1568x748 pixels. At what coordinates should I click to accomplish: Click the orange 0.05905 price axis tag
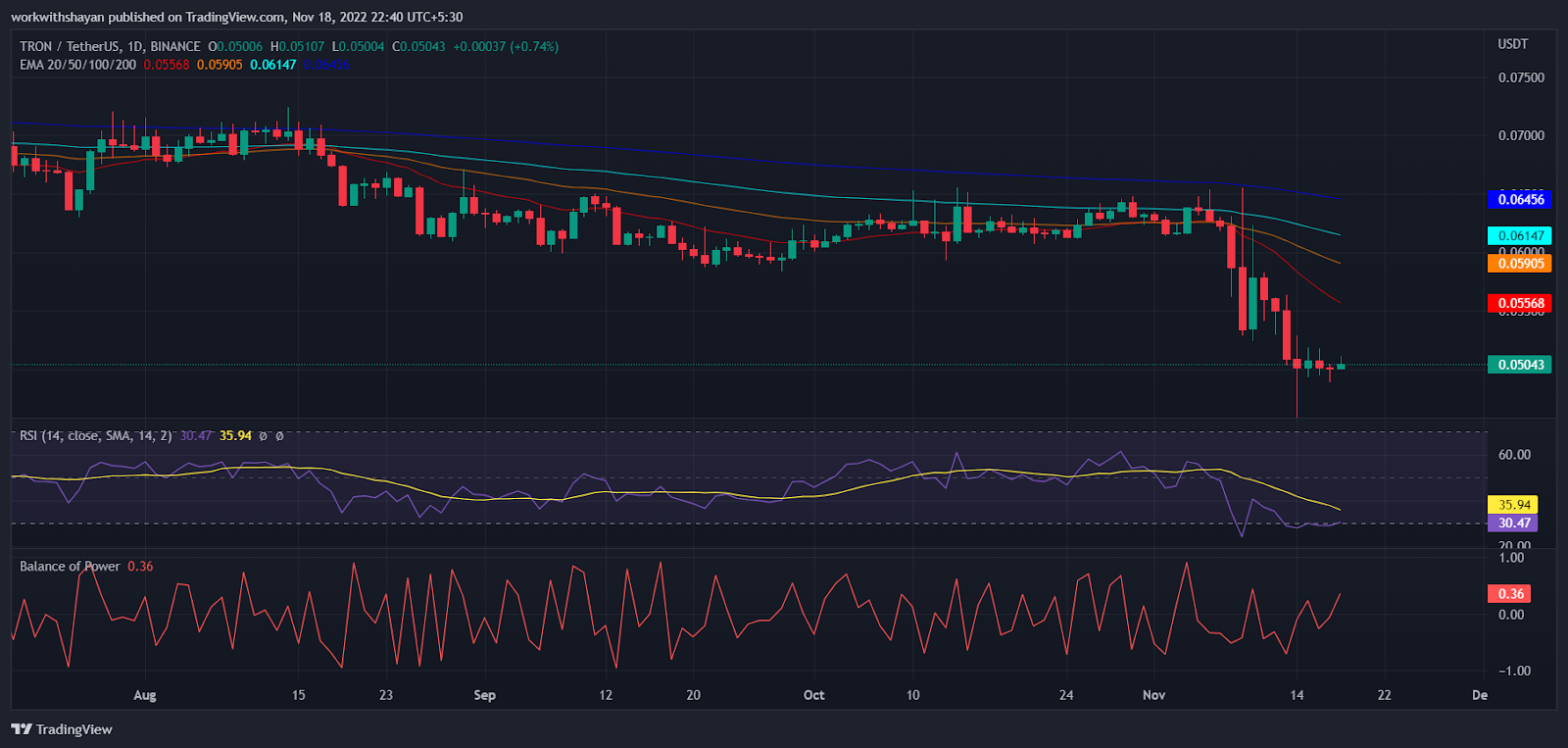1519,263
